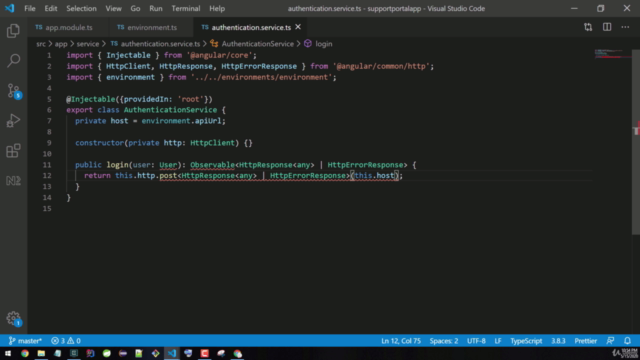
Task: Select language mode TypeScript
Action: coord(526,341)
